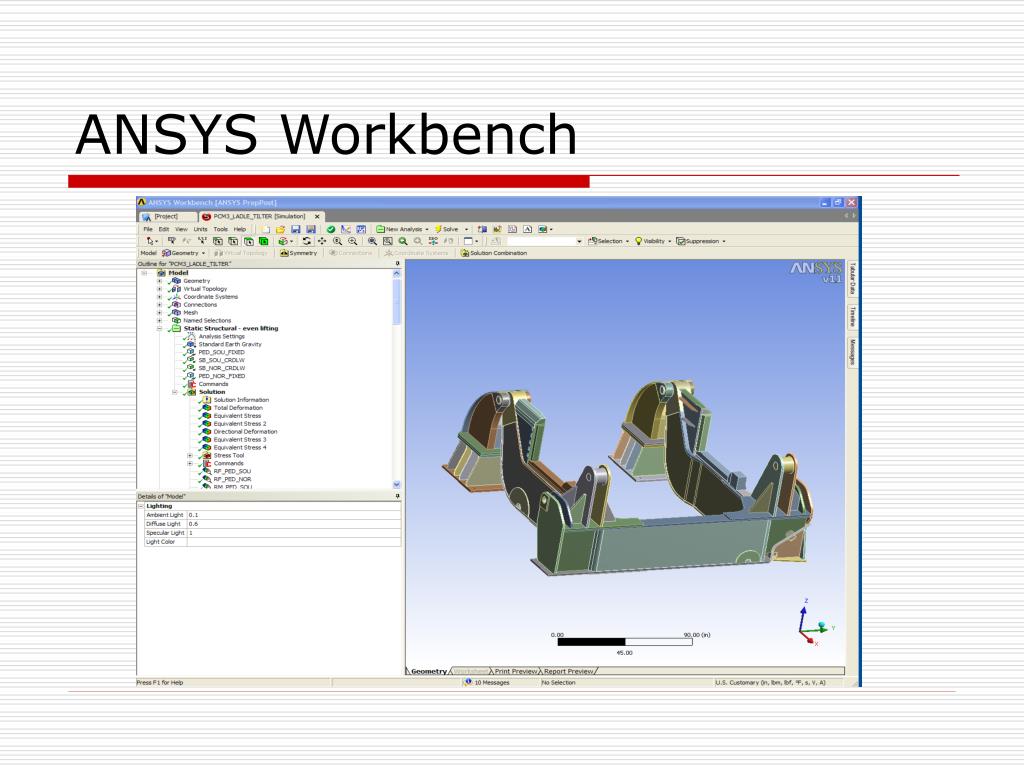Click the Symmetry toolbar button
The image size is (1024, 768).
coord(298,253)
